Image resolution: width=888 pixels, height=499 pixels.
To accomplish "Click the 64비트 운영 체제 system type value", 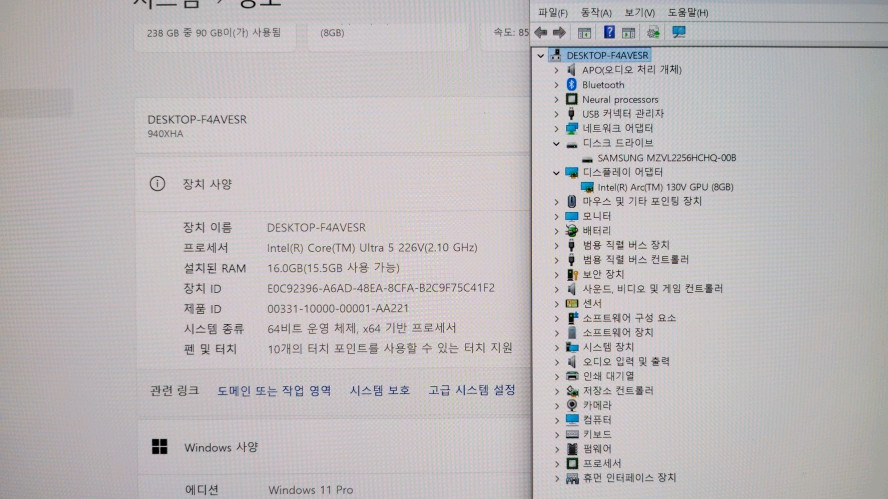I will point(361,328).
